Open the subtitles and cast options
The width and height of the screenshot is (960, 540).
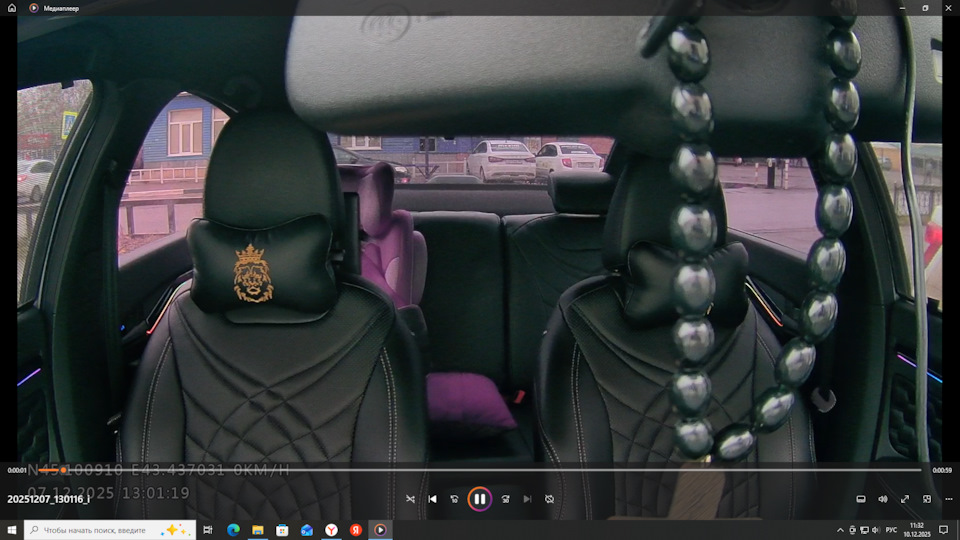pos(861,499)
